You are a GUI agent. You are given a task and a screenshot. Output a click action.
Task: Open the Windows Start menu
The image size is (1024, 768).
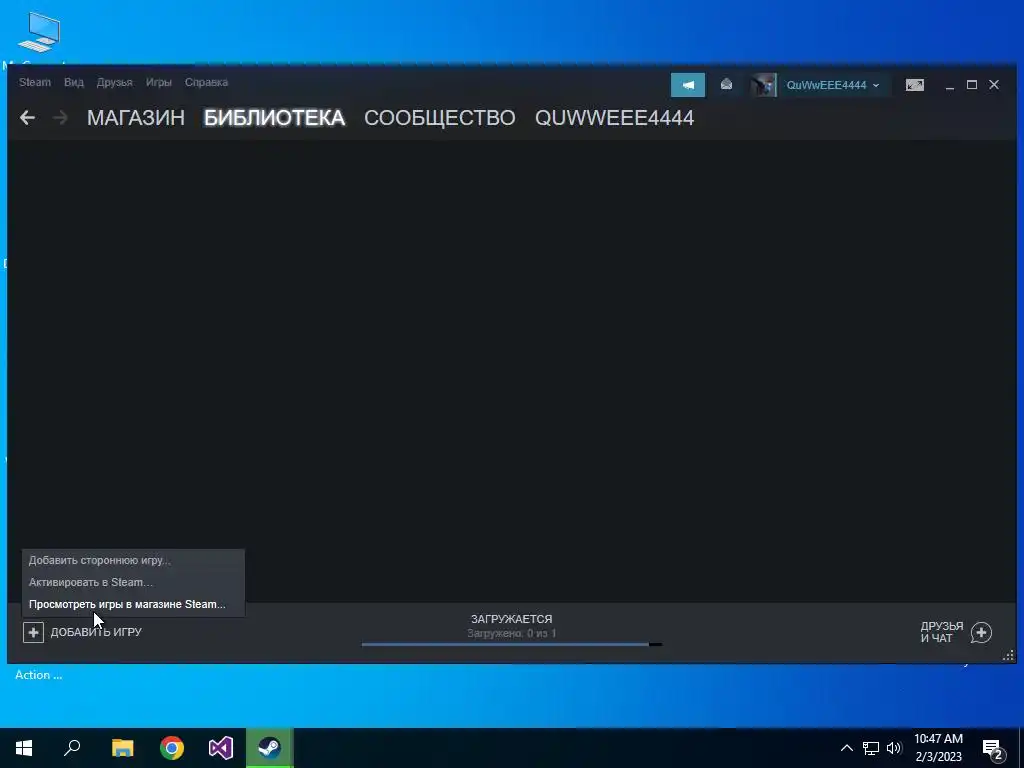(24, 748)
